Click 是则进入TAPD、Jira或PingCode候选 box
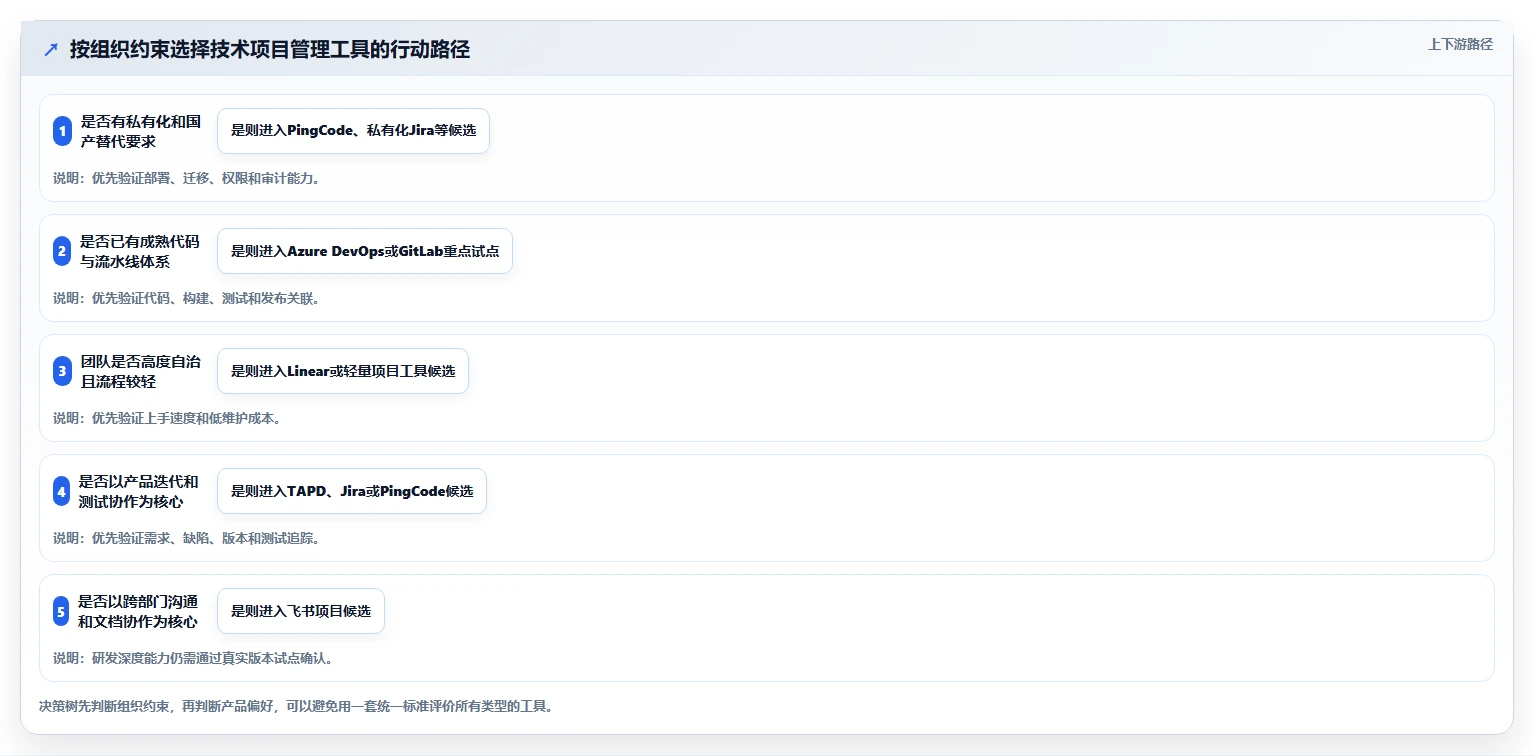The image size is (1534, 756). (352, 491)
